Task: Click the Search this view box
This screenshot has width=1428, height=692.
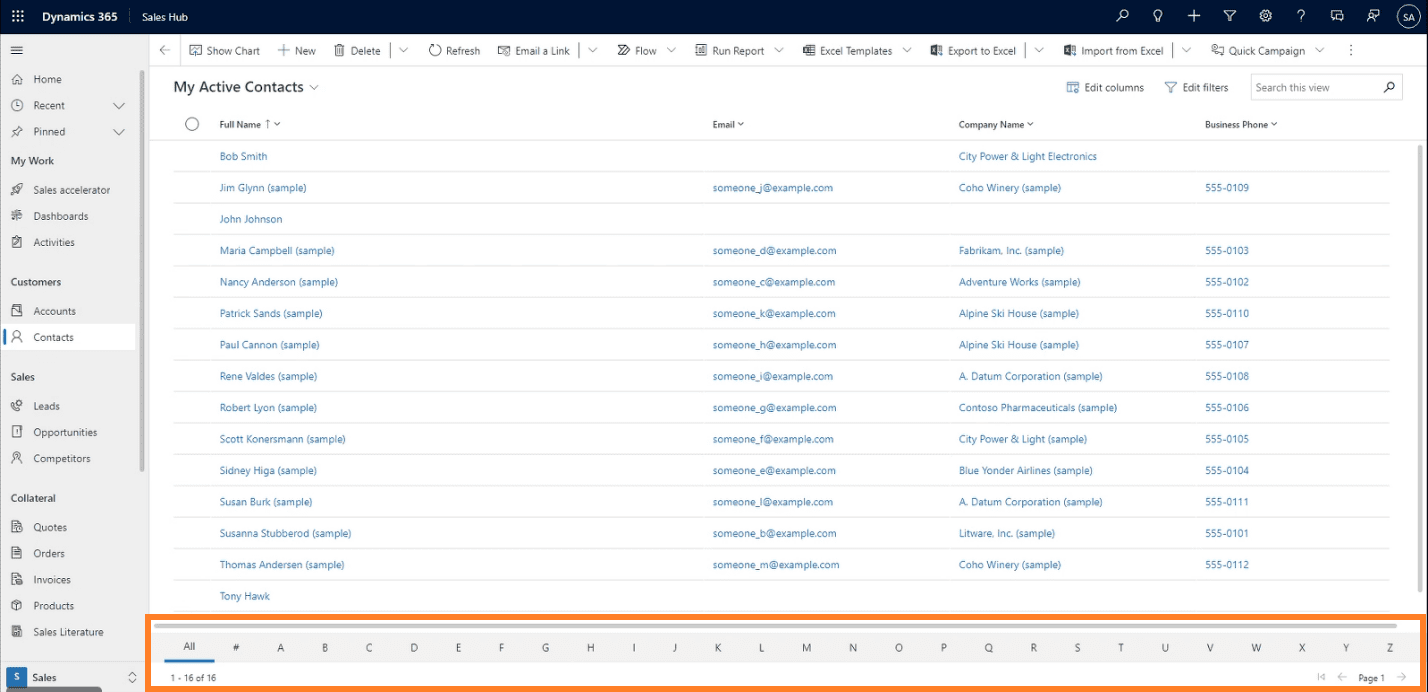Action: pos(1315,88)
